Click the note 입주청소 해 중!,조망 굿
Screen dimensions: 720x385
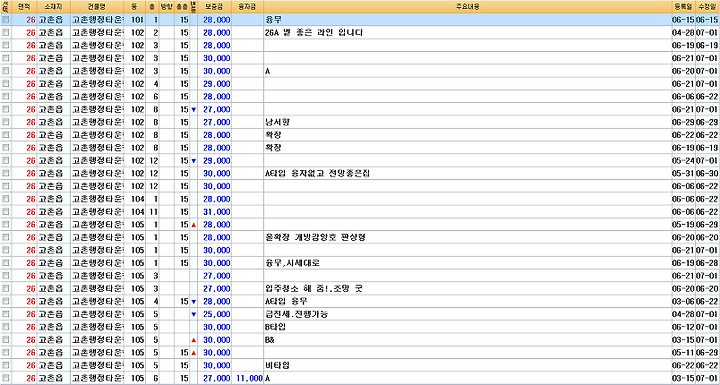coord(315,289)
